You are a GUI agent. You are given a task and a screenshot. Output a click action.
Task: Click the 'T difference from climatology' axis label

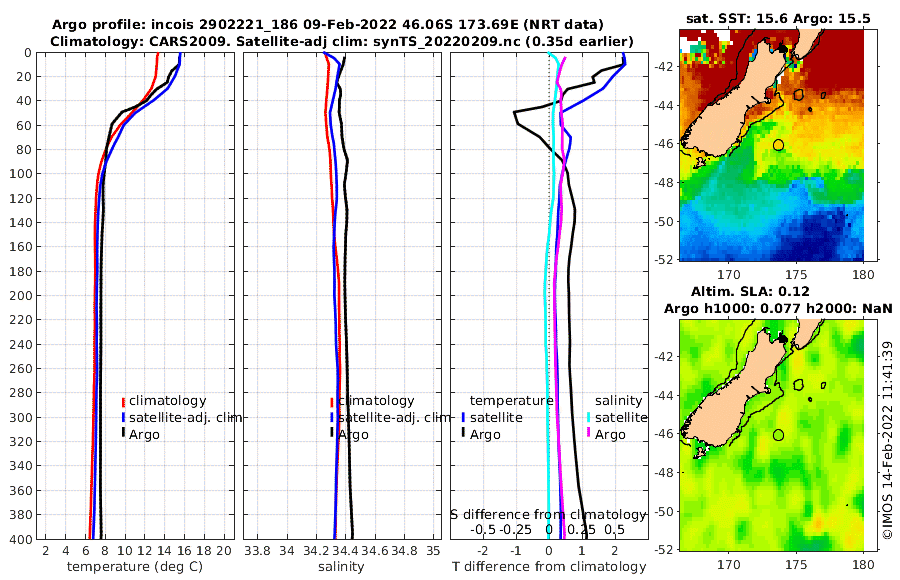click(549, 567)
